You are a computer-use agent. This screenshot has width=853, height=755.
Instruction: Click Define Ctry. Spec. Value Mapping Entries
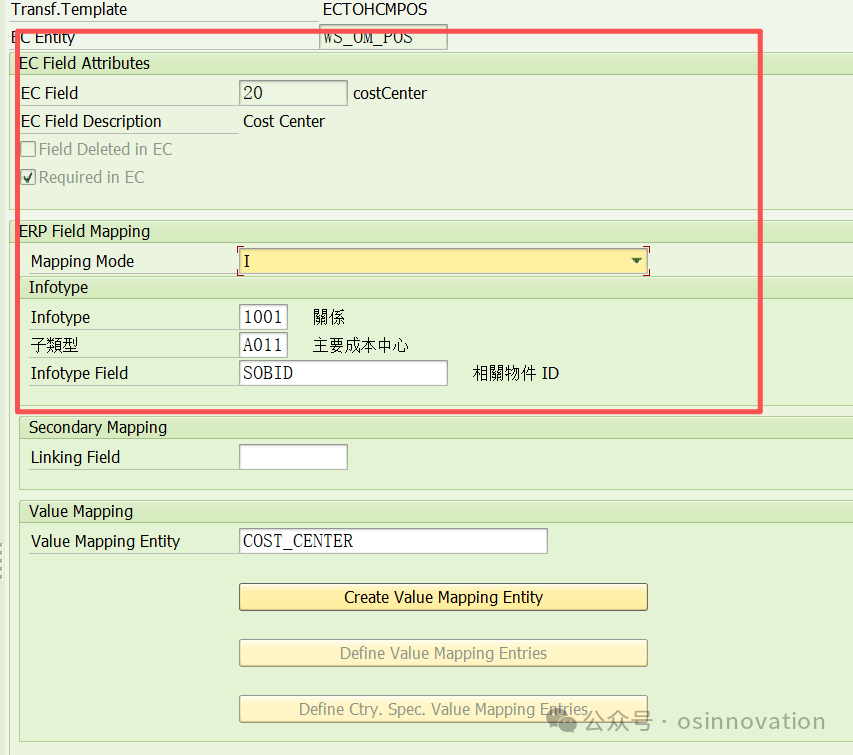pos(443,709)
